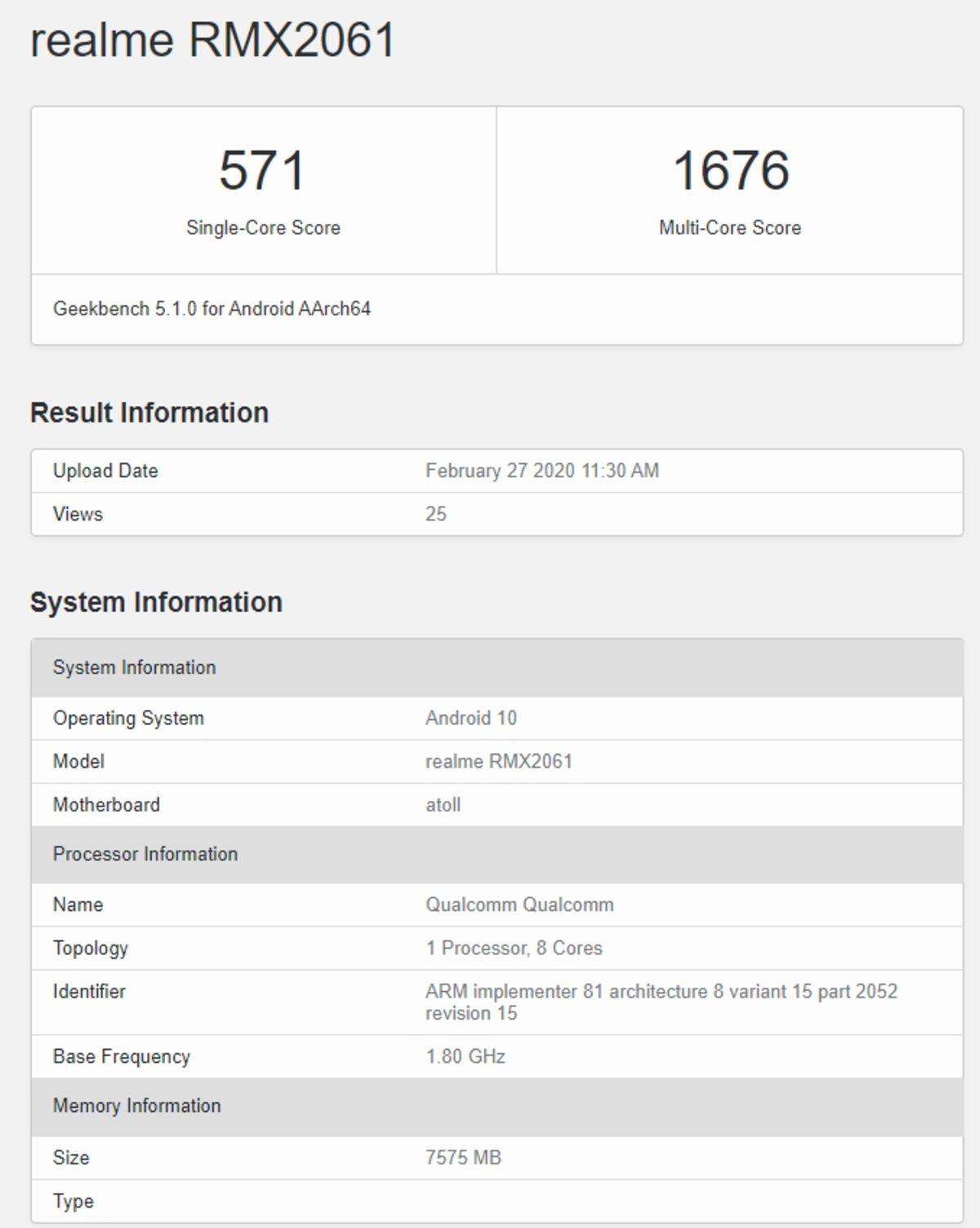
Task: Select the Operating System row
Action: coord(128,718)
